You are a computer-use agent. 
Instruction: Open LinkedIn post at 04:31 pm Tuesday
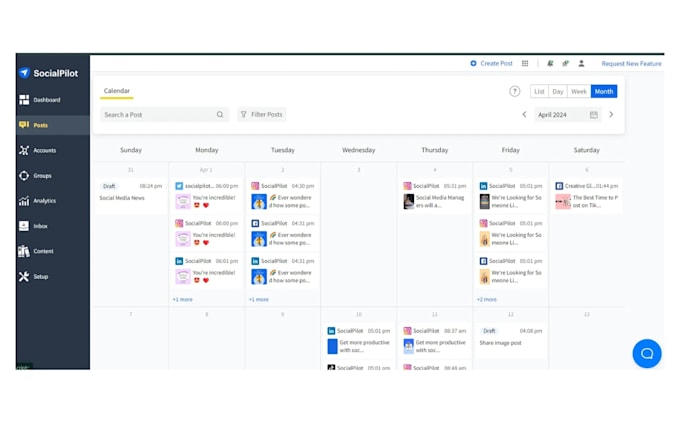pos(283,271)
